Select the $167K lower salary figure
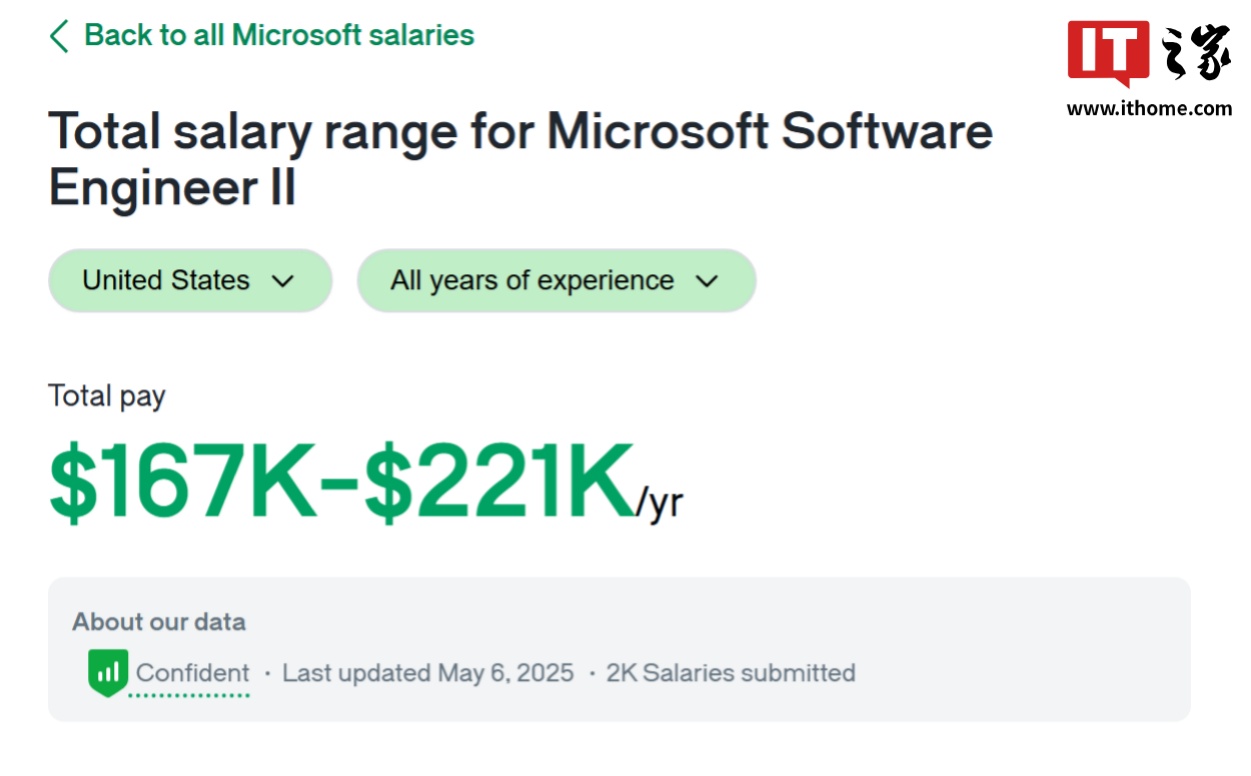The width and height of the screenshot is (1251, 776). click(183, 484)
